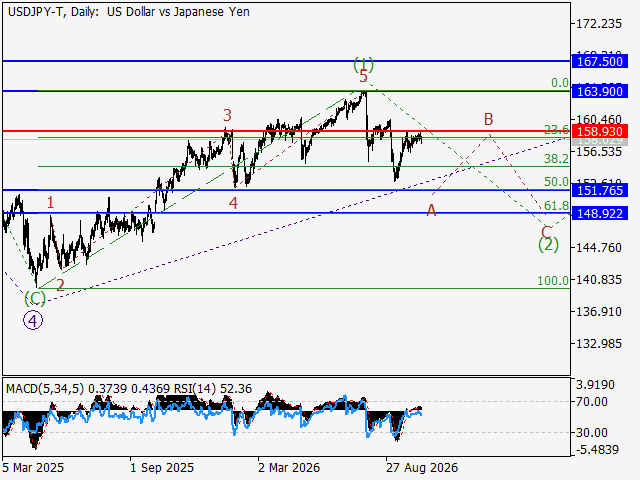Screen dimensions: 640x480
Task: Select the 0.0 Fibonacci level label
Action: (560, 83)
